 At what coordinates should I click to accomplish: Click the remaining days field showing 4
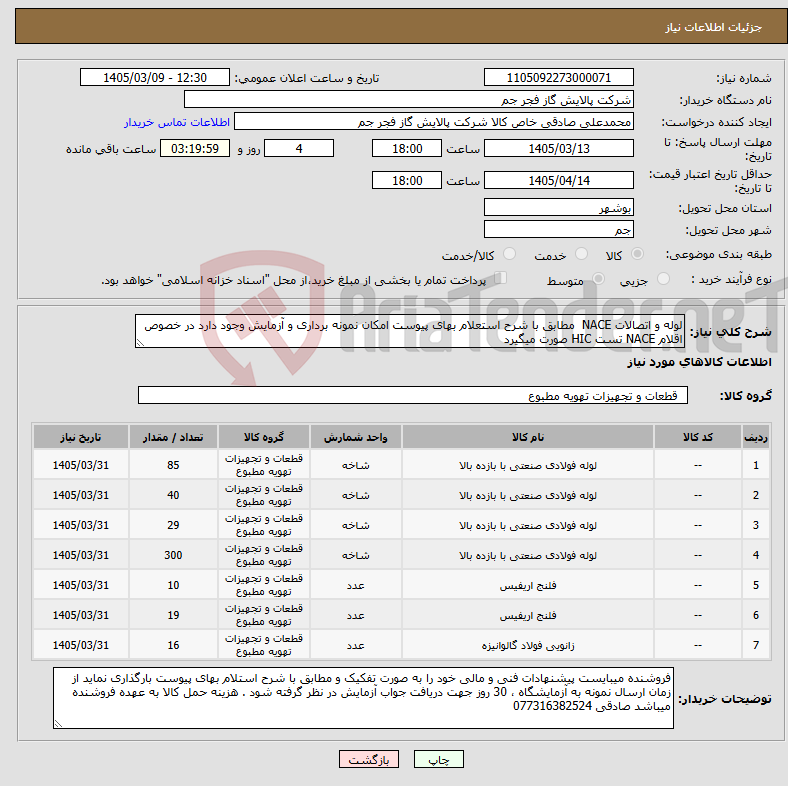click(x=299, y=148)
